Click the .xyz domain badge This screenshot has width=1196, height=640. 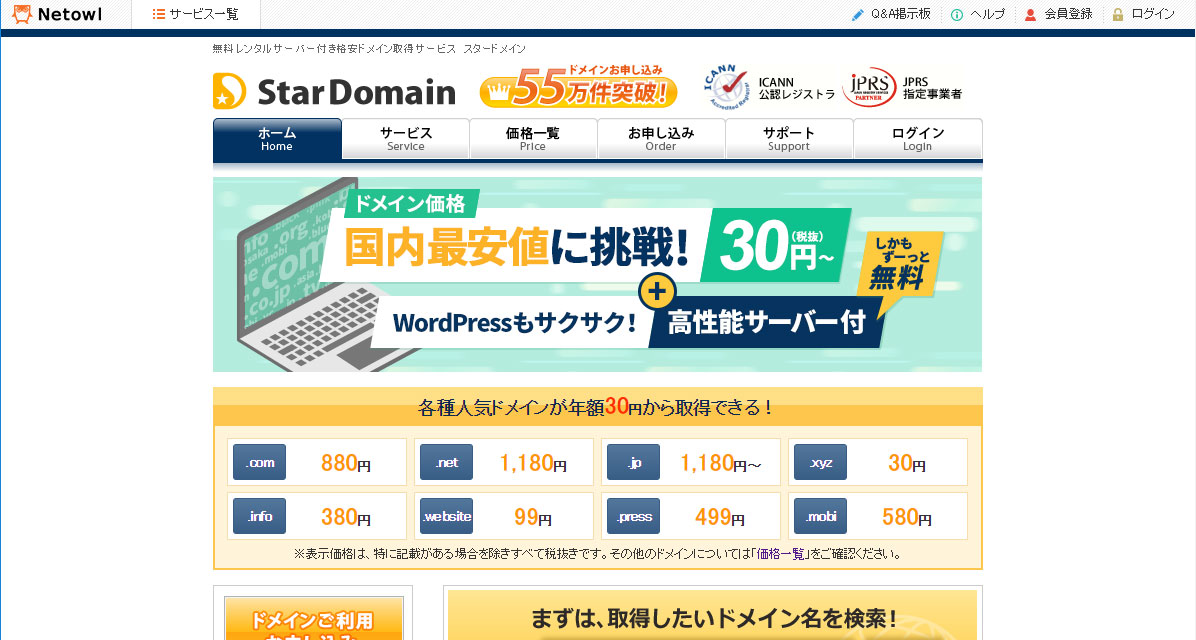click(820, 462)
